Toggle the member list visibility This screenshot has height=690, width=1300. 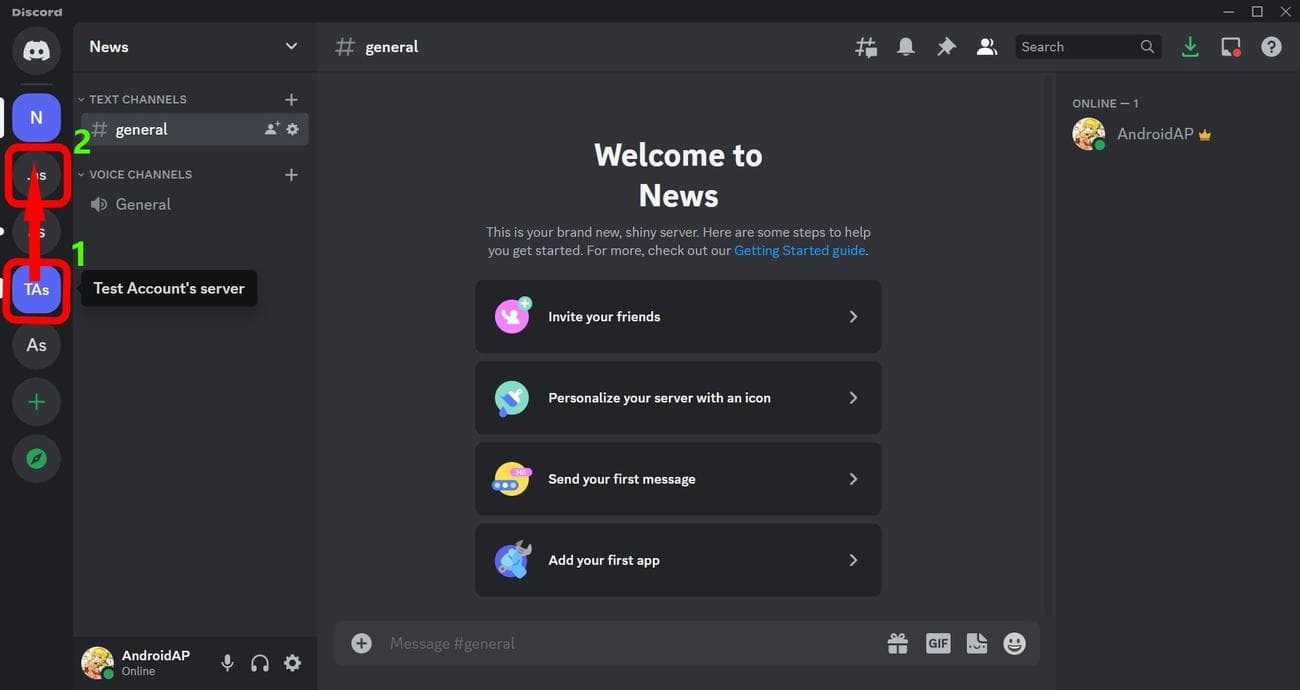pyautogui.click(x=987, y=47)
